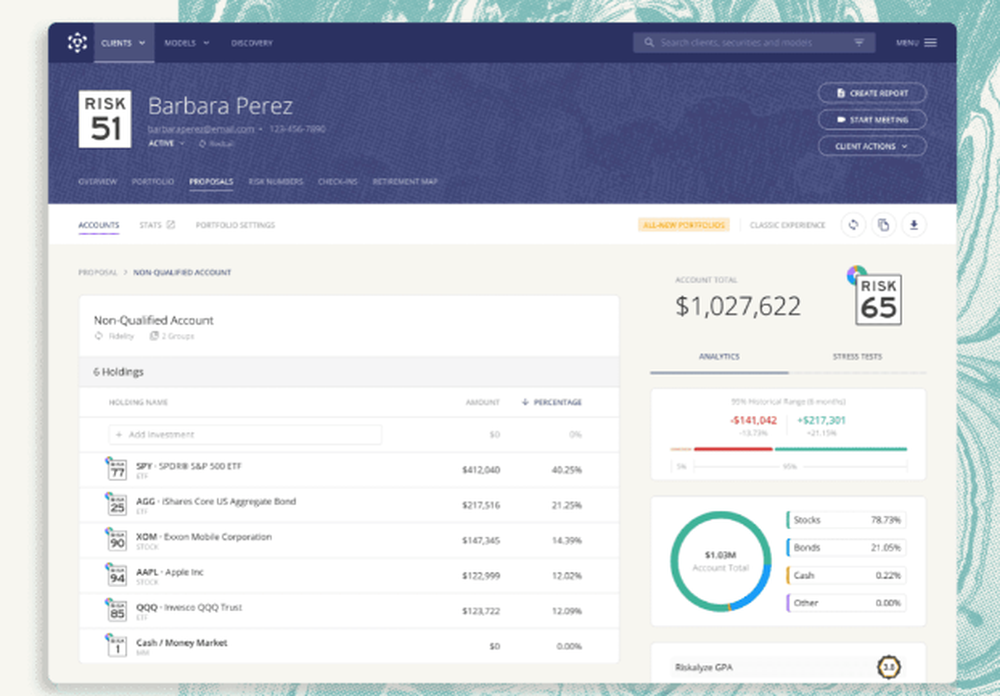1000x696 pixels.
Task: Click the copy proposal icon
Action: [883, 225]
